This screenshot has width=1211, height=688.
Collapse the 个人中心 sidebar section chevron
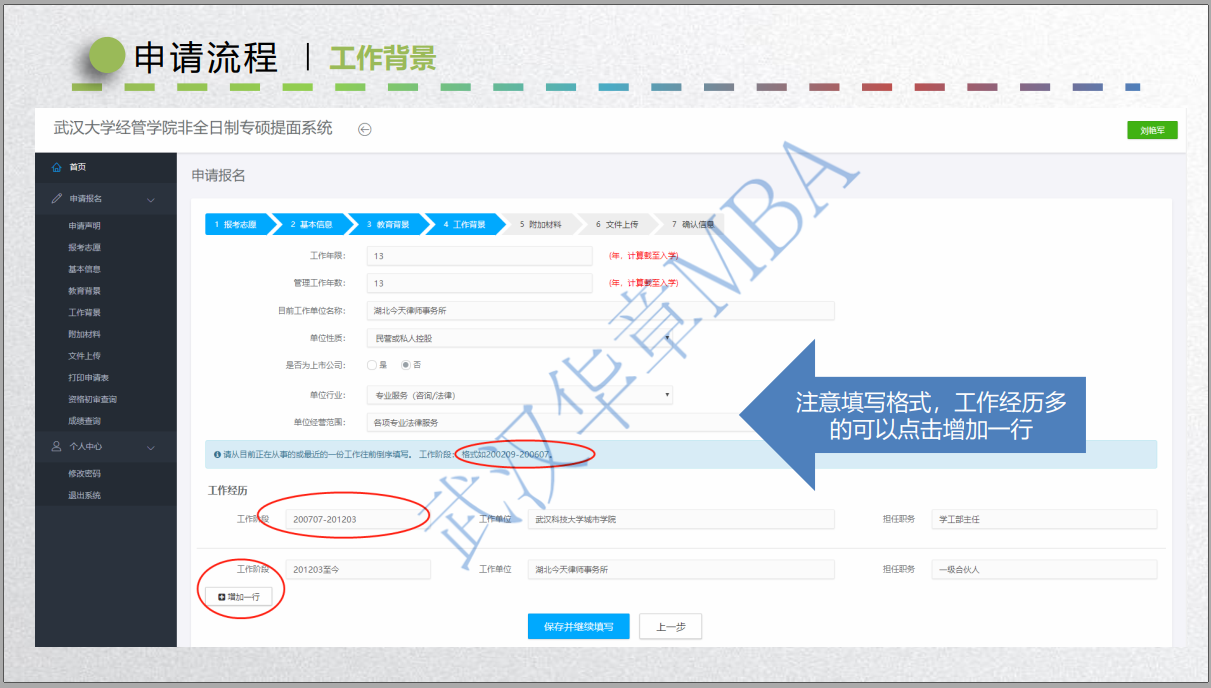[x=151, y=447]
